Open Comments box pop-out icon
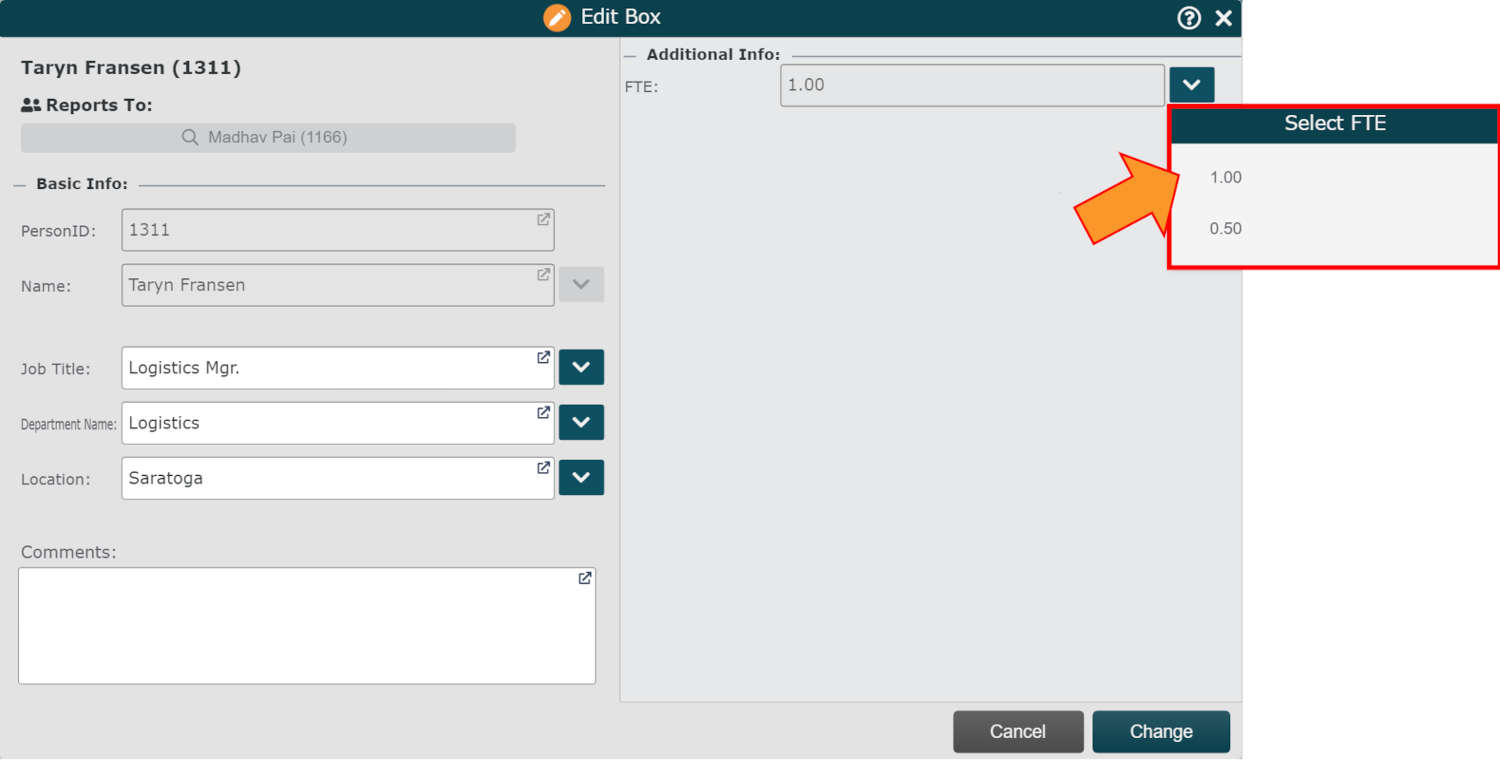 click(585, 578)
